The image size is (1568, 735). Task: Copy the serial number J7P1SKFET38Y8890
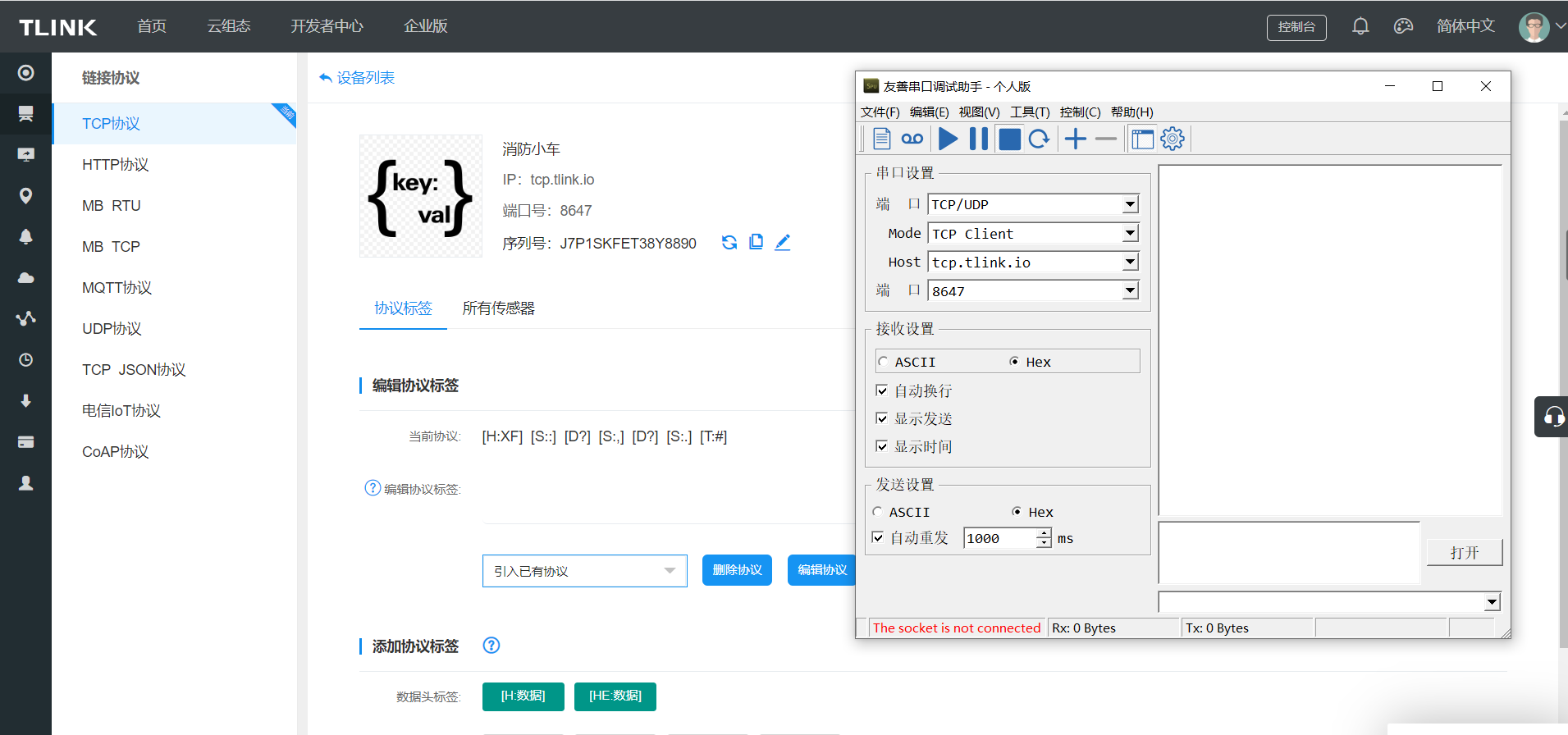tap(757, 242)
